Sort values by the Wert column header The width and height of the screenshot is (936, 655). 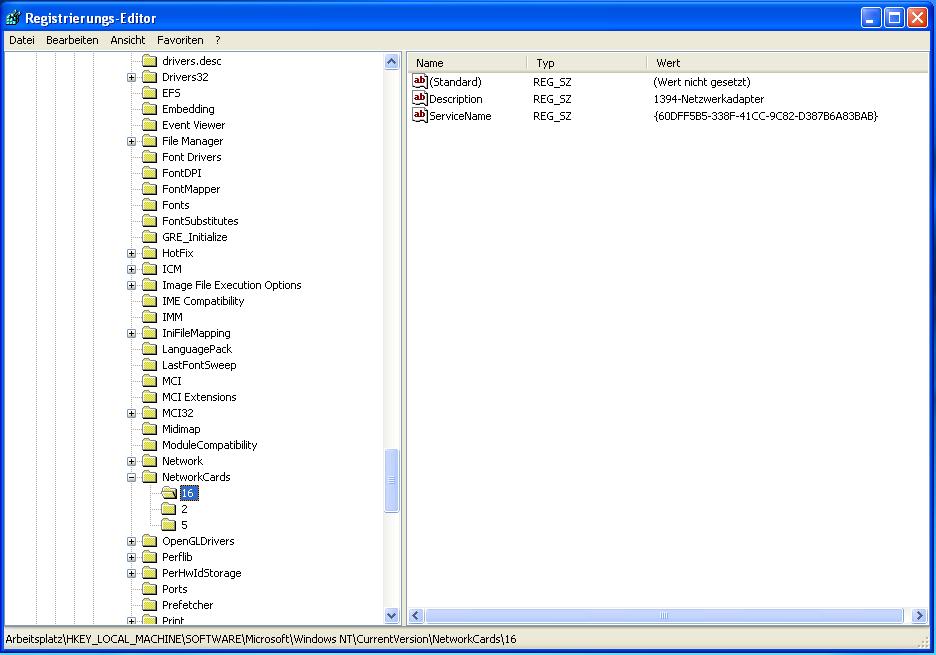(788, 63)
